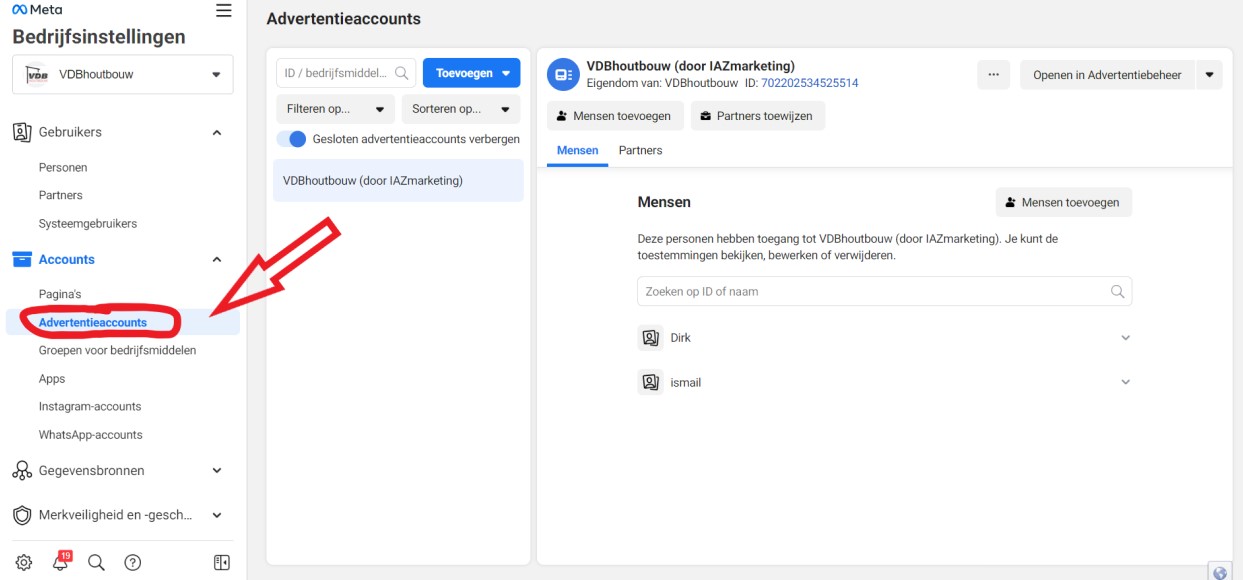Click the search icon in ID/bedrijfsmiddel field
Viewport: 1243px width, 580px height.
(402, 73)
